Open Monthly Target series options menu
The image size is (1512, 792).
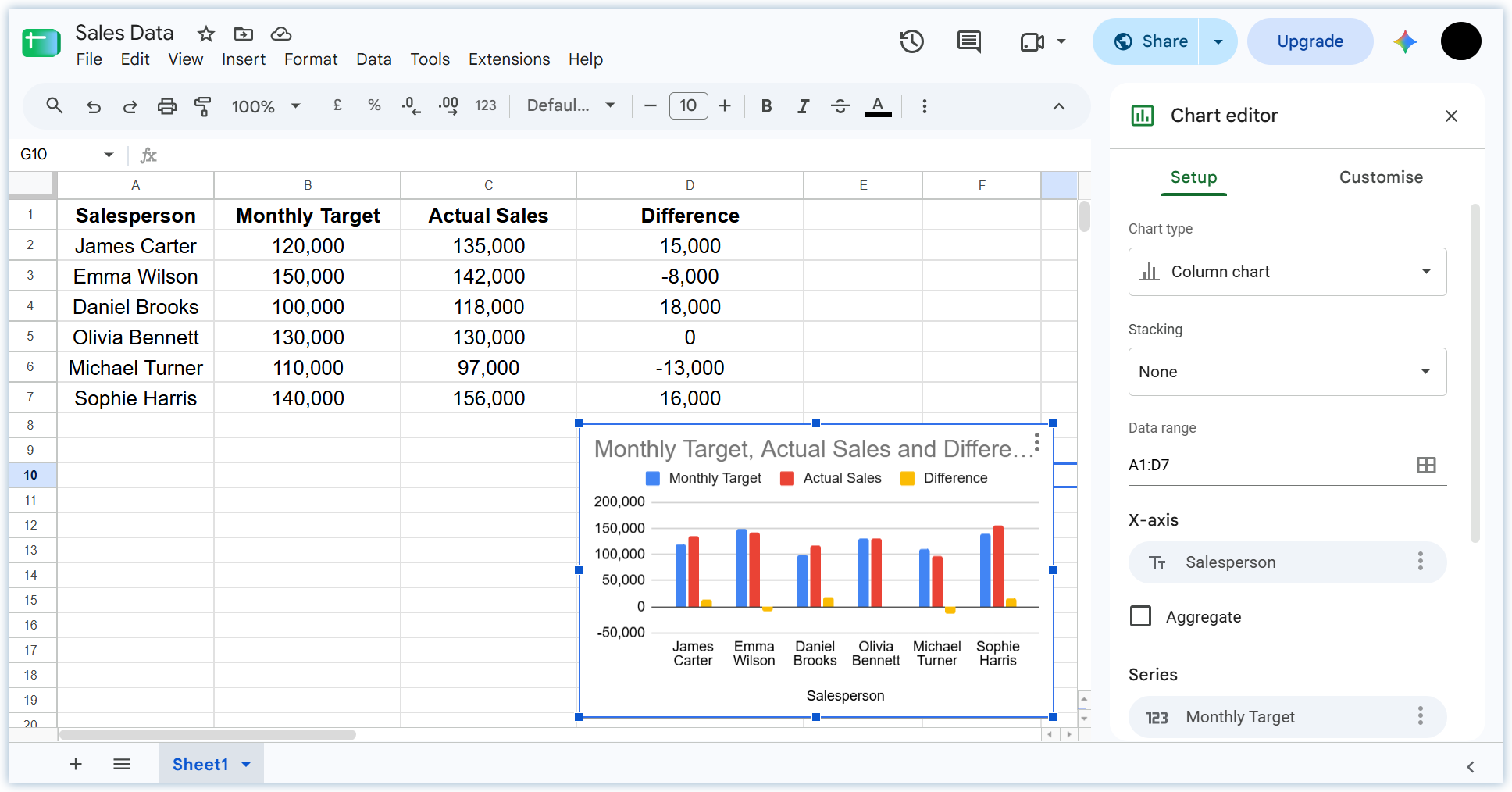point(1420,715)
